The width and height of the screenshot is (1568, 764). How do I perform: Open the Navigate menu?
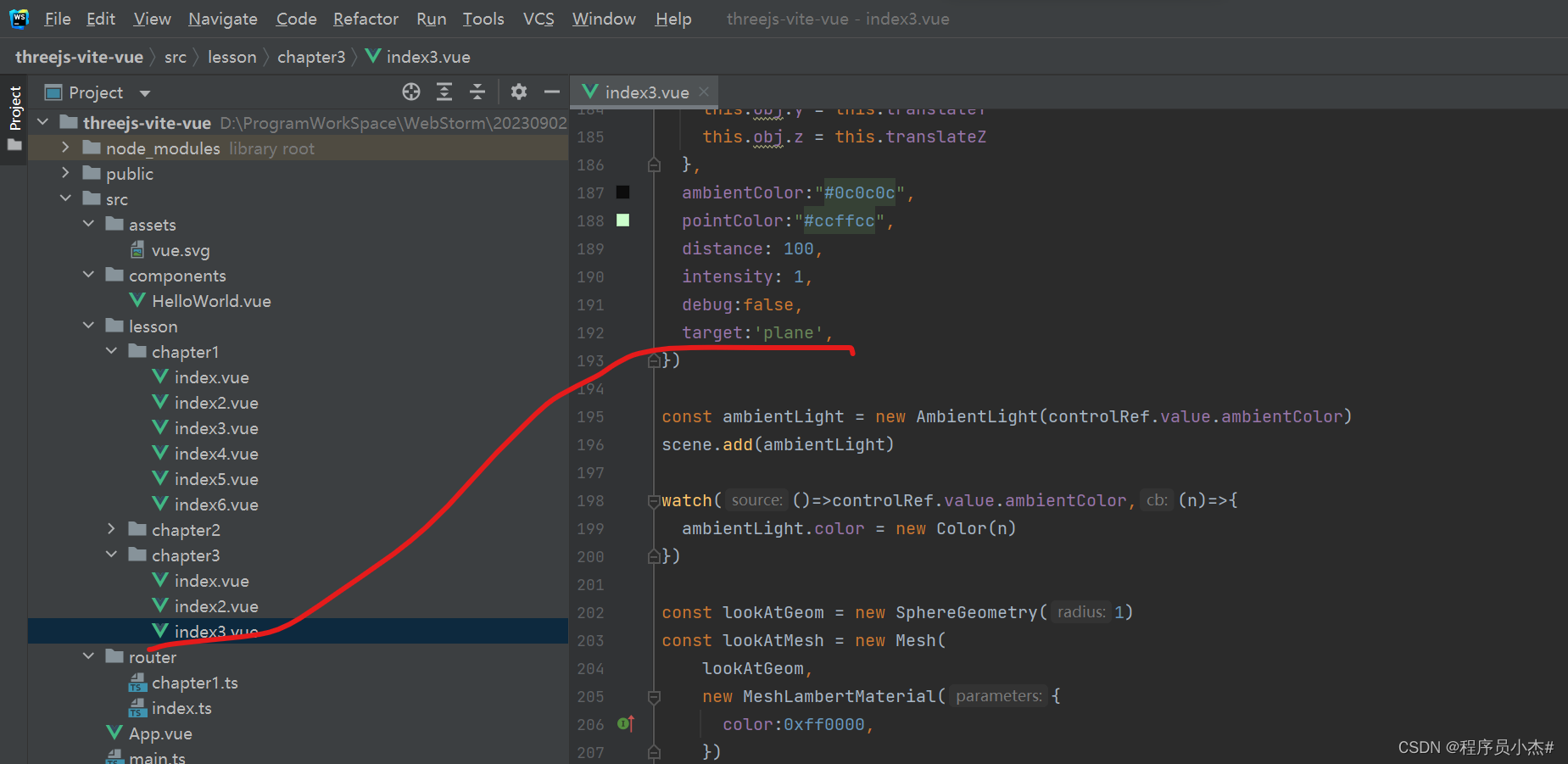222,19
